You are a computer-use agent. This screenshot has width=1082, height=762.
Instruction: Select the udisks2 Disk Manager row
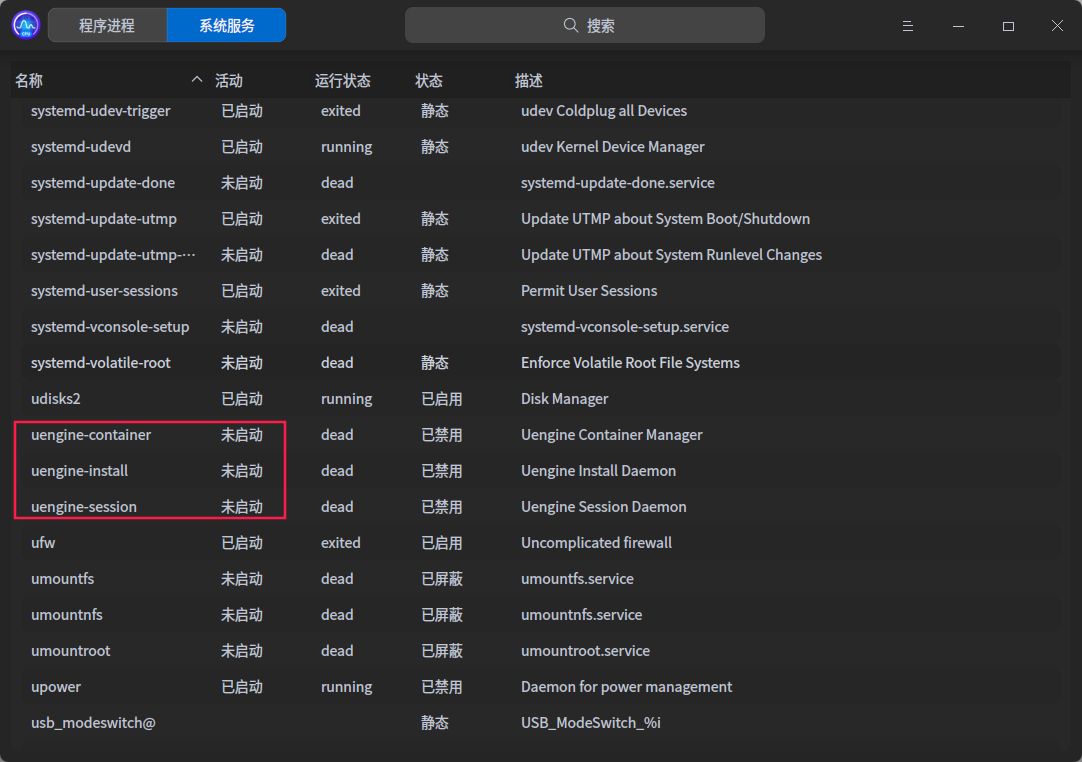(x=56, y=399)
